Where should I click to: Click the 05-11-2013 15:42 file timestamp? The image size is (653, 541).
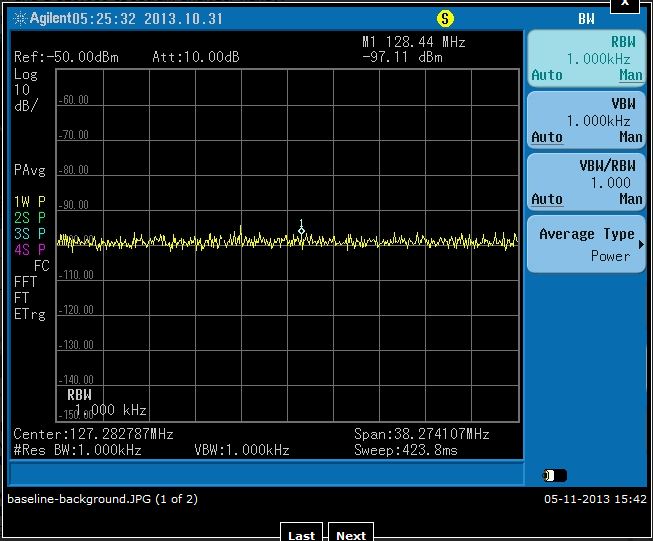tap(595, 499)
